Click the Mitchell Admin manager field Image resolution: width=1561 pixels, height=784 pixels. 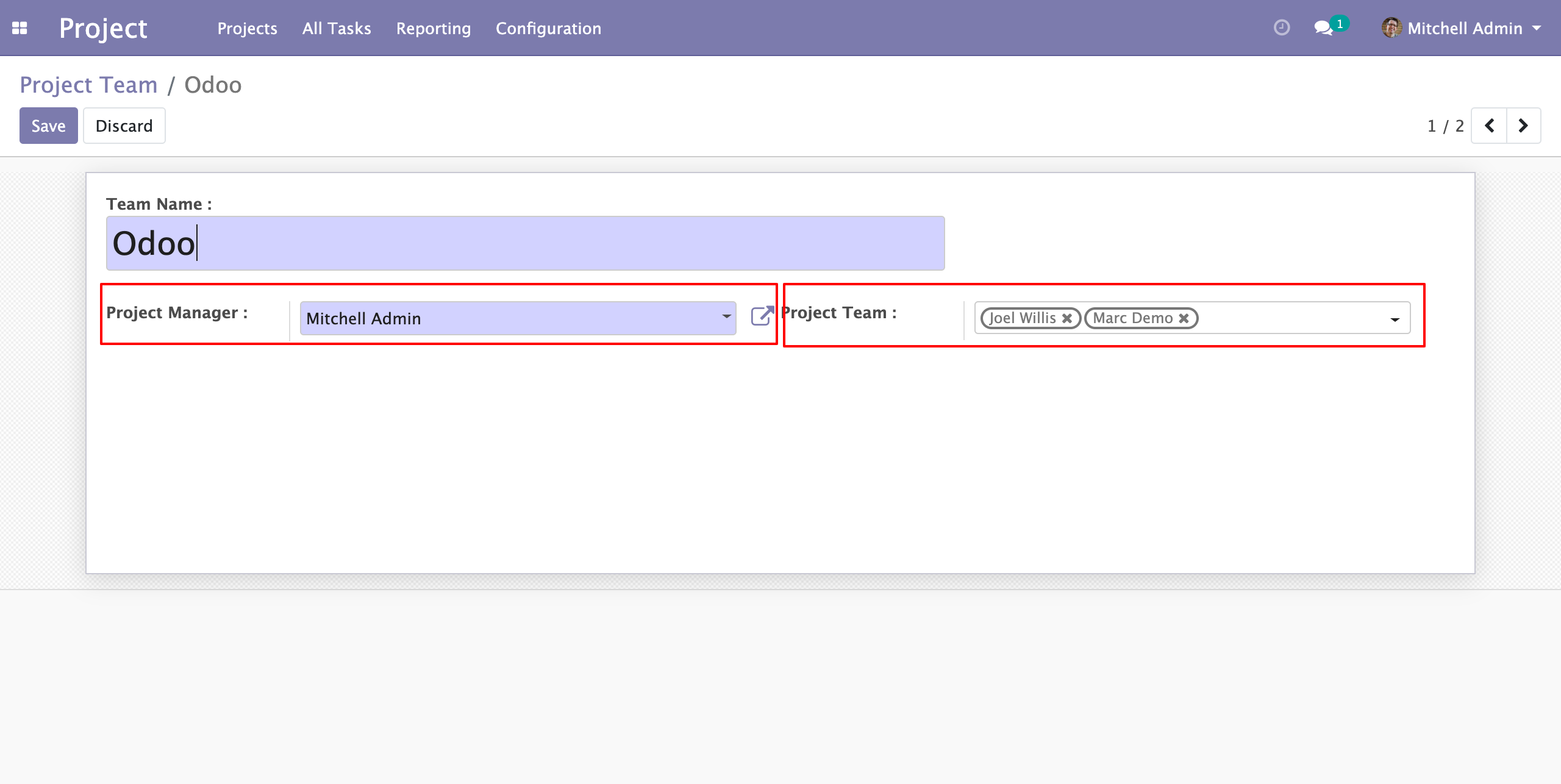click(x=518, y=318)
